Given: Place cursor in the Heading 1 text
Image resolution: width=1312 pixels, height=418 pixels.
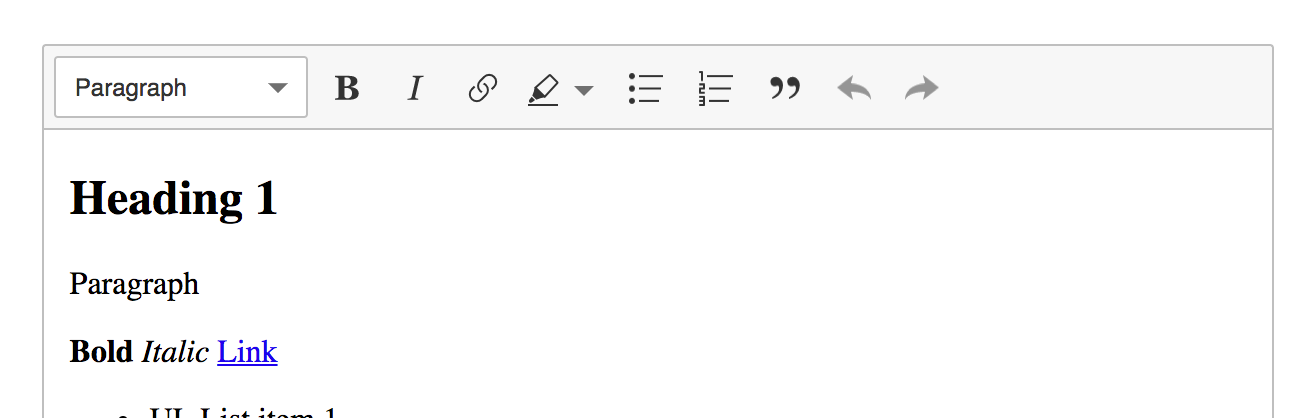Looking at the screenshot, I should pos(174,198).
